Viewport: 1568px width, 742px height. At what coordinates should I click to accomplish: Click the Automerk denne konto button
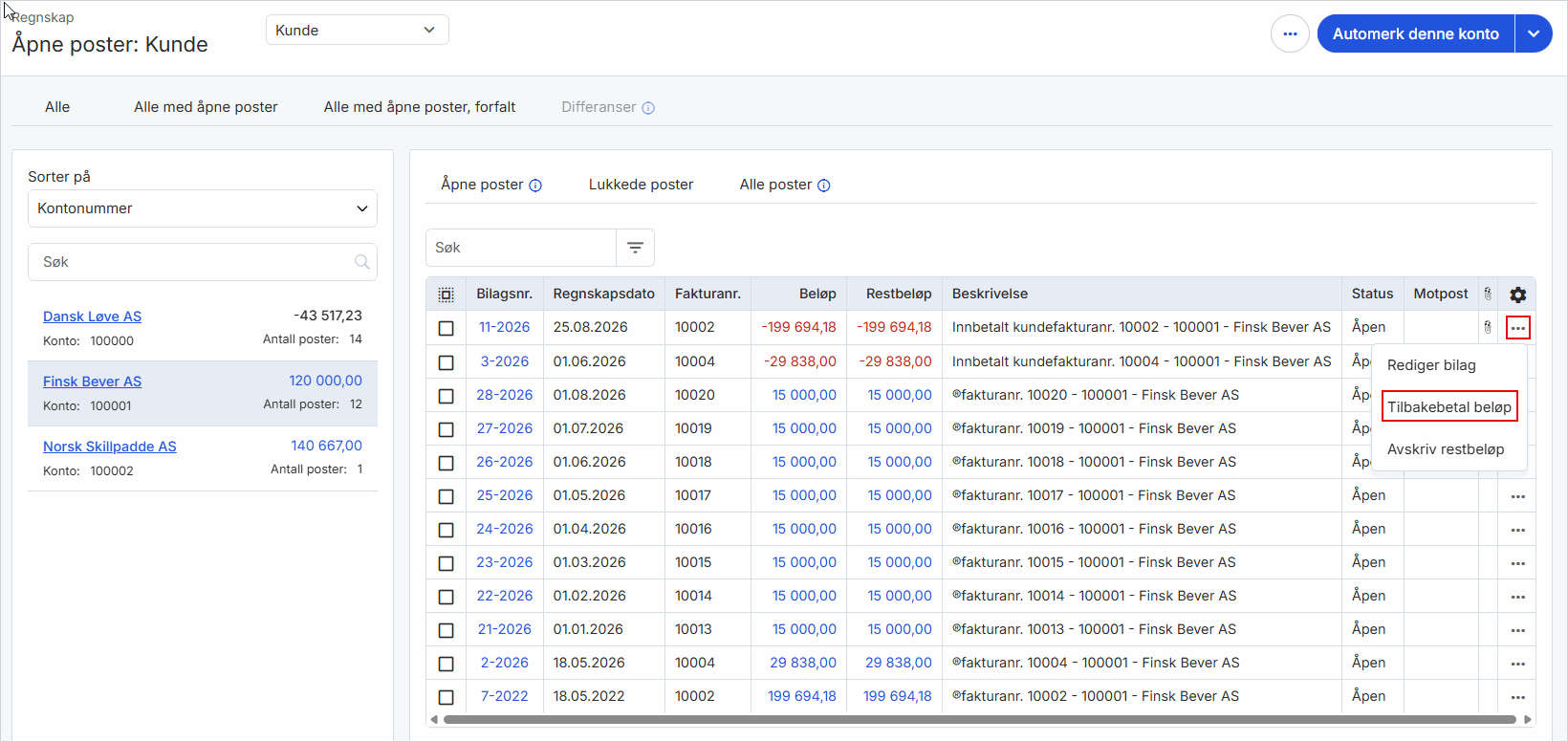1416,33
